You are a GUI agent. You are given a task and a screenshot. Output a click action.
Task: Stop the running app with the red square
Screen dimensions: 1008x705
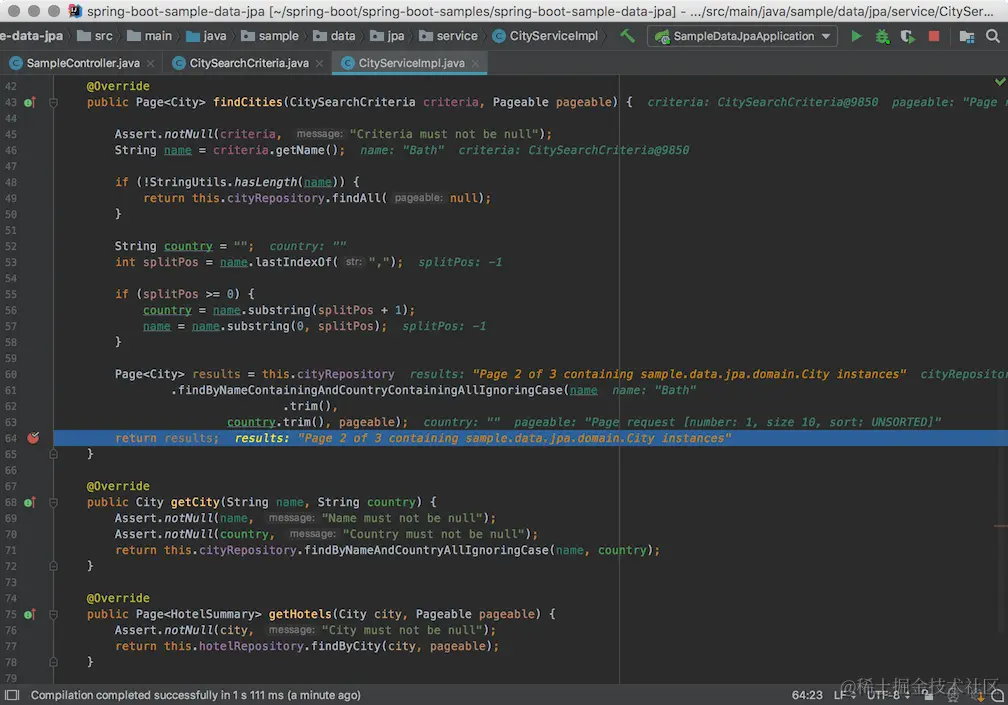point(933,37)
